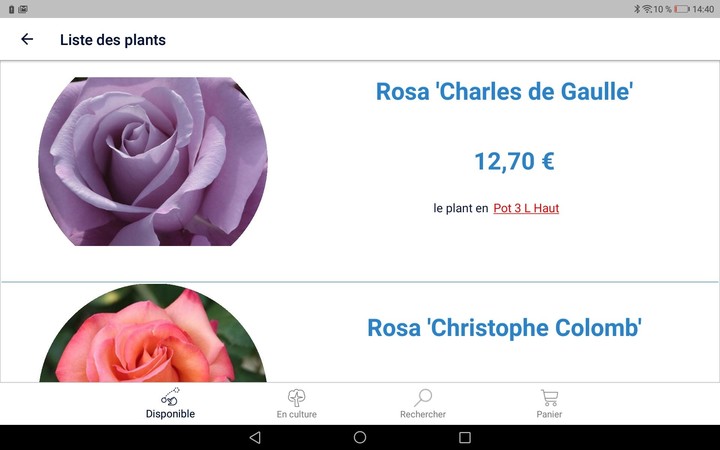Open Rosa 'Charles de Gaulle' title
720x450 pixels.
coord(505,92)
